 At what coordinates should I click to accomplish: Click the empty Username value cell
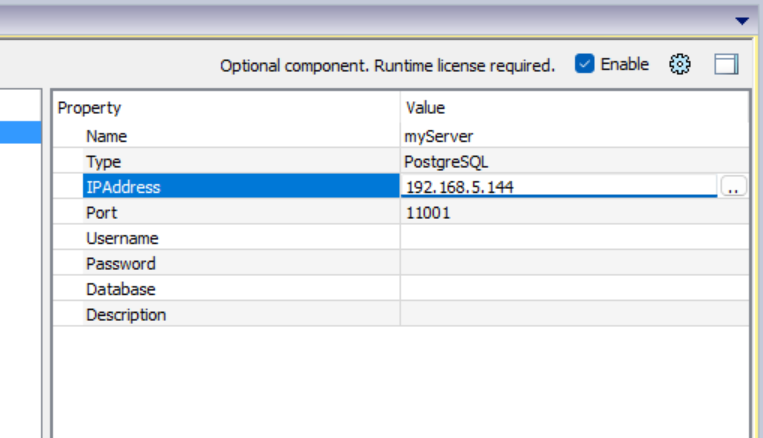(x=575, y=238)
